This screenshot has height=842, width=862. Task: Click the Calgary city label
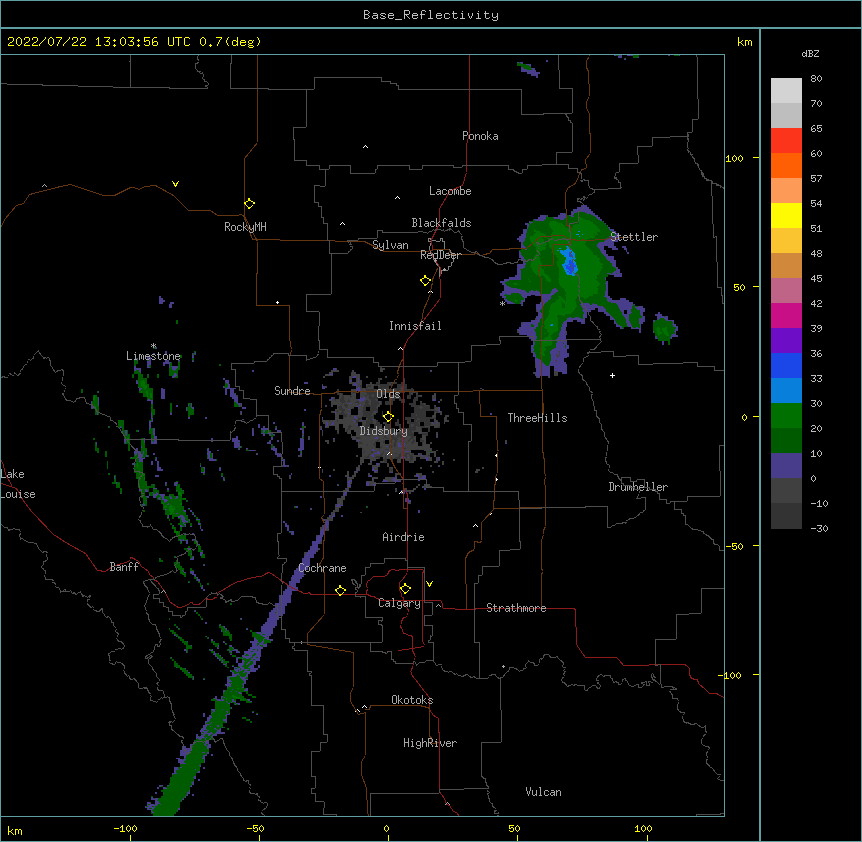pyautogui.click(x=399, y=603)
